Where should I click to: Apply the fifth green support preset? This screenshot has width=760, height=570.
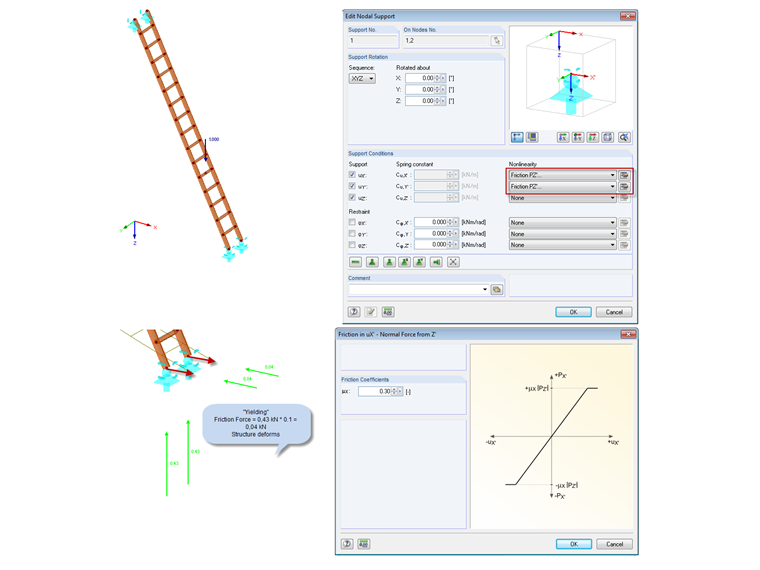(420, 262)
